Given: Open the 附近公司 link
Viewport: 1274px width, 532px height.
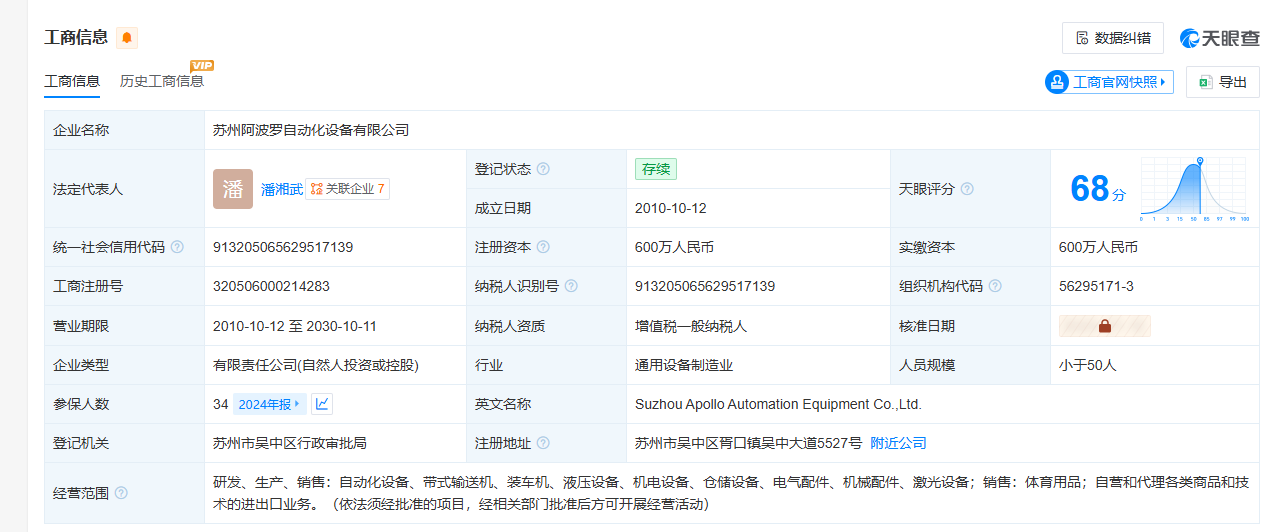Looking at the screenshot, I should pos(898,443).
